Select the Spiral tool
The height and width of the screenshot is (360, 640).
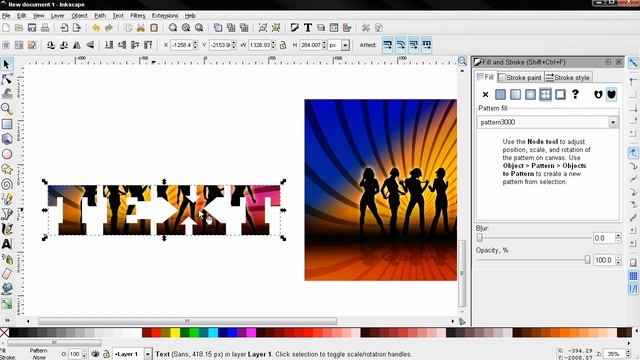pyautogui.click(x=7, y=184)
